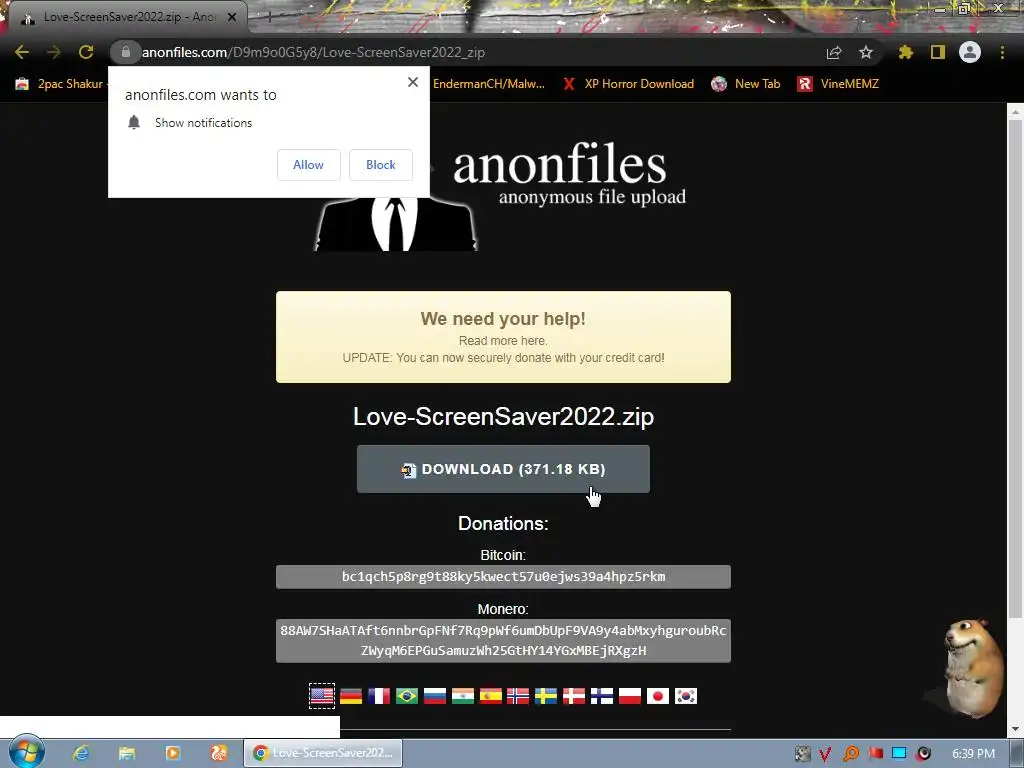Click the page vertical scrollbar
This screenshot has height=768, width=1024.
coord(1016,369)
